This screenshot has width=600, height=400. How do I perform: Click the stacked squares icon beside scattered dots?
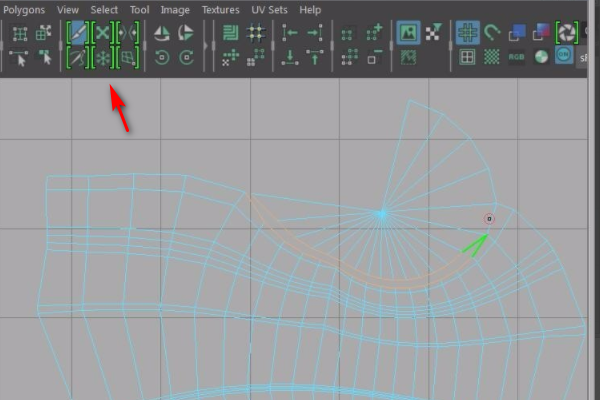tap(256, 58)
